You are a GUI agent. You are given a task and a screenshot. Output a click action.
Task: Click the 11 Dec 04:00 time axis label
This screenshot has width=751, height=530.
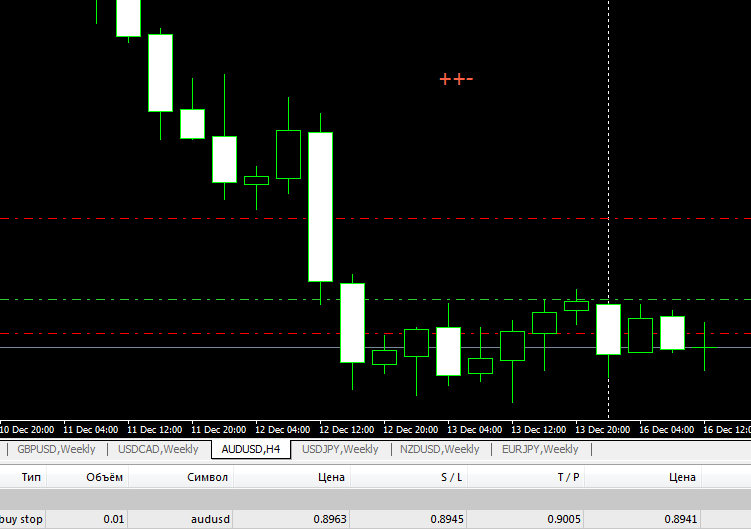click(91, 429)
